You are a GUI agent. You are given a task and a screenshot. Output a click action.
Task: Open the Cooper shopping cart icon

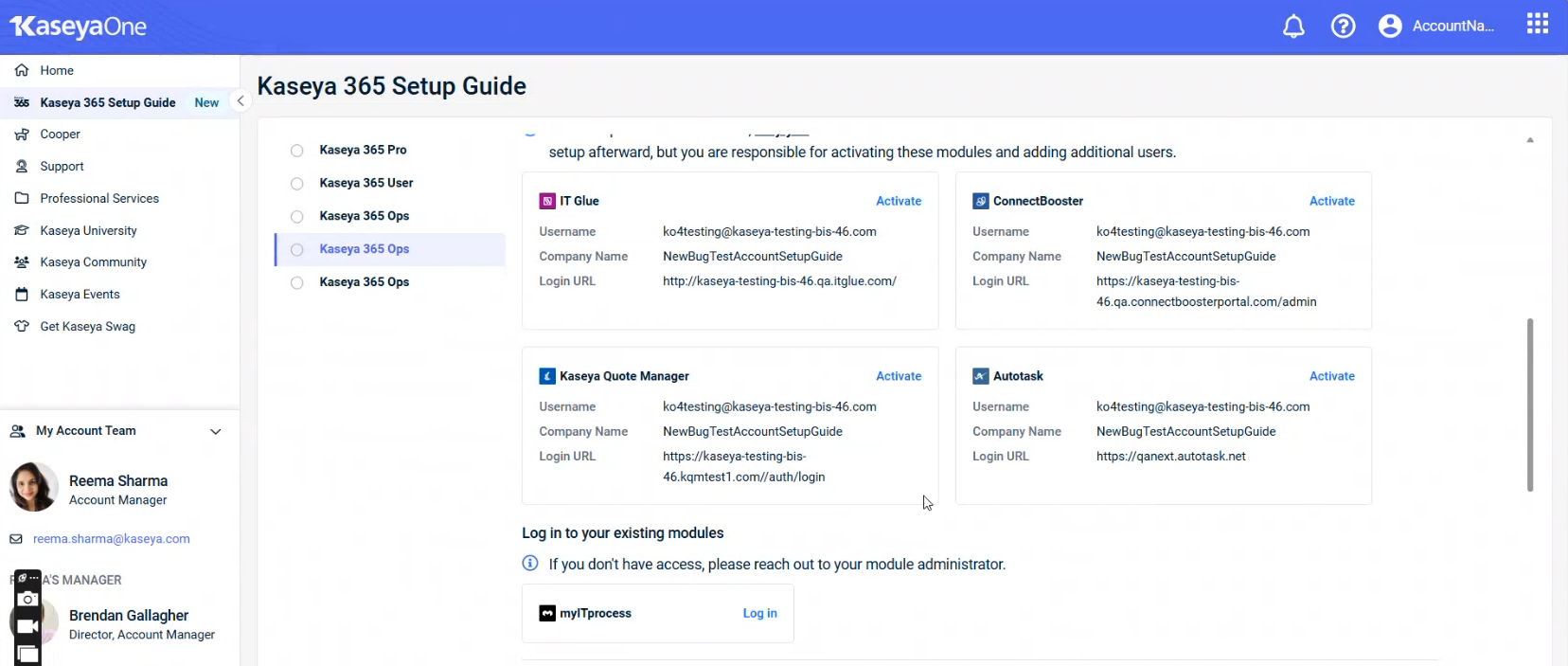pyautogui.click(x=22, y=135)
